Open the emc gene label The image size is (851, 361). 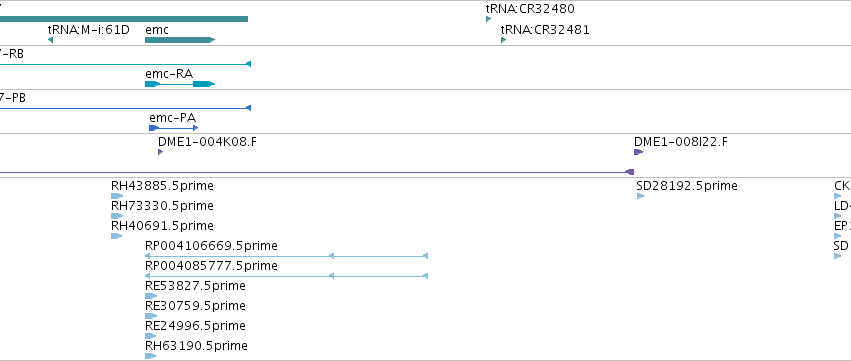click(157, 29)
